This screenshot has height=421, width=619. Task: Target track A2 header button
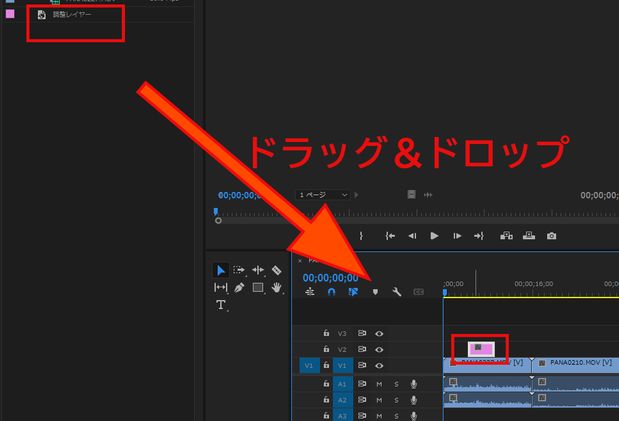pos(342,400)
